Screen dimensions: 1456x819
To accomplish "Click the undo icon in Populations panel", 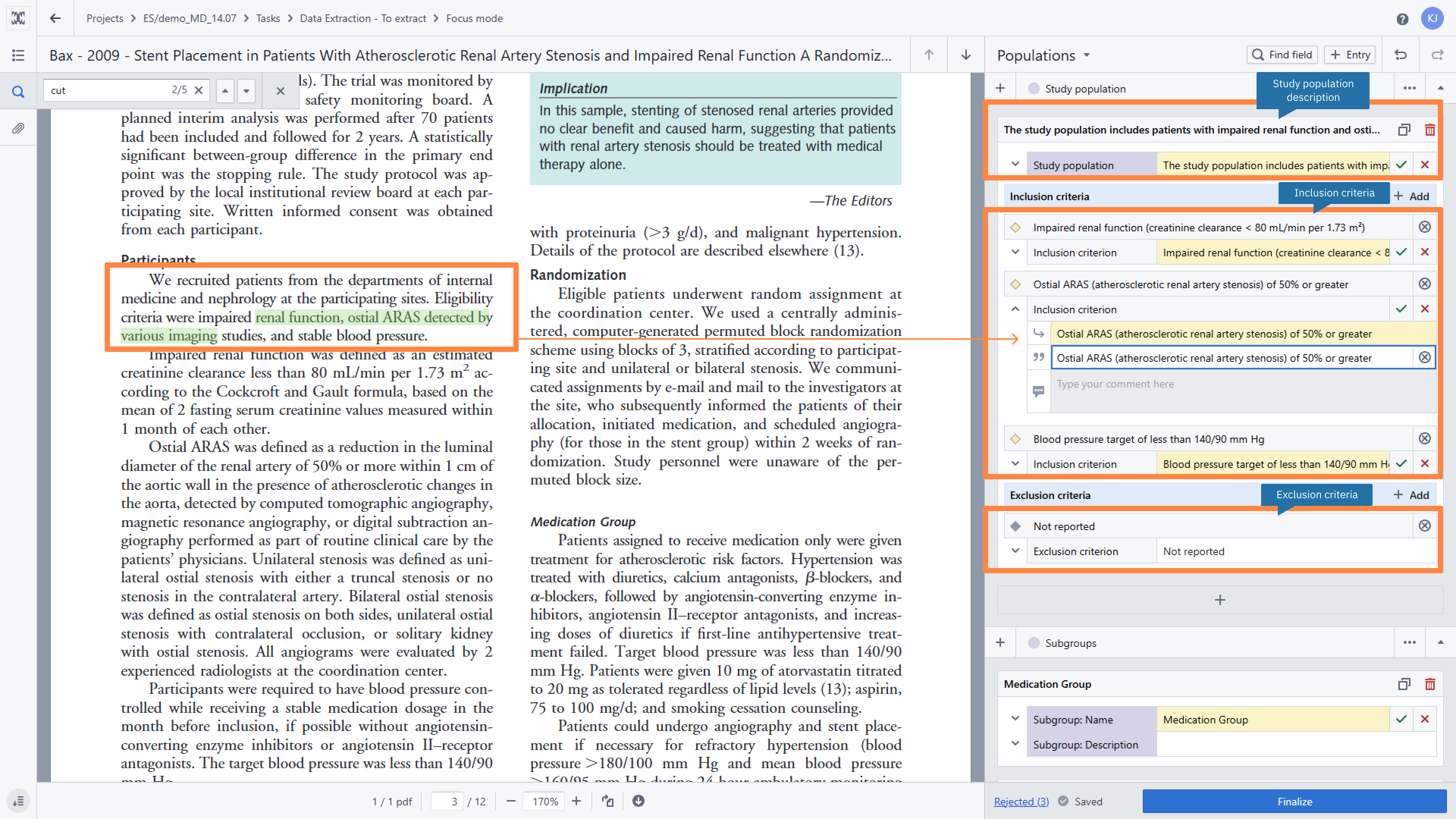I will coord(1401,55).
